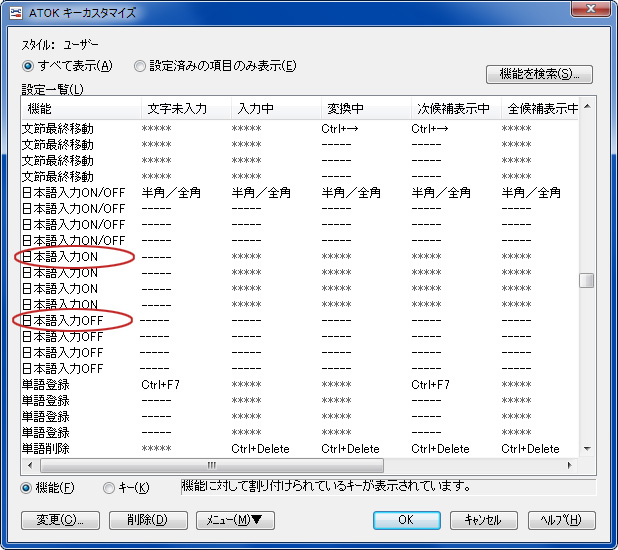Select the circled 日本語入力ON row

tap(300, 257)
